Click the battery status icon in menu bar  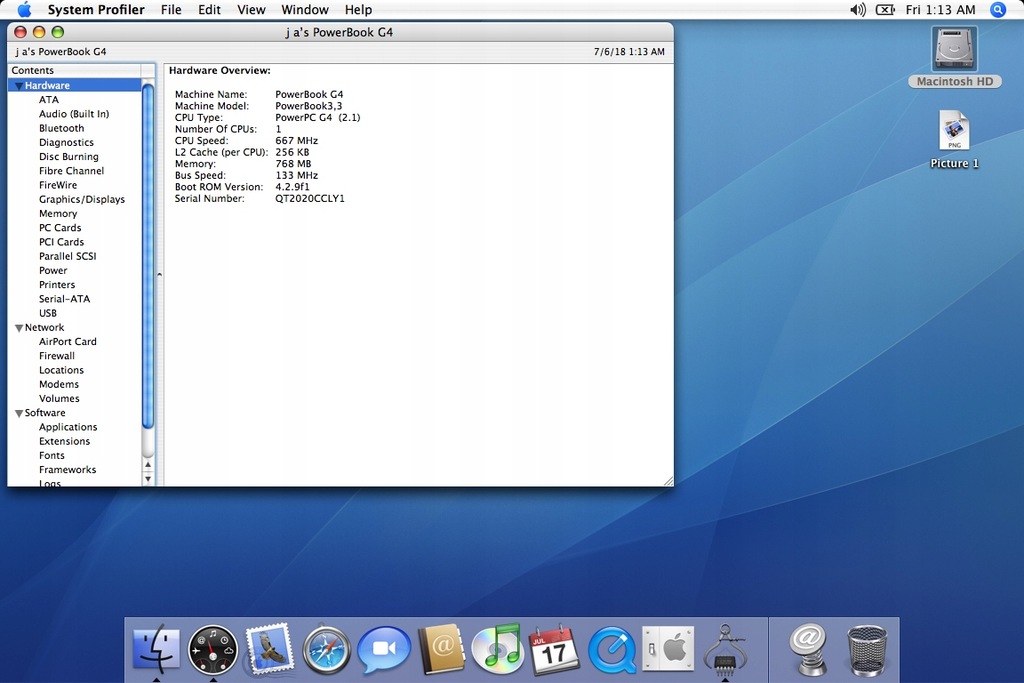pyautogui.click(x=885, y=10)
